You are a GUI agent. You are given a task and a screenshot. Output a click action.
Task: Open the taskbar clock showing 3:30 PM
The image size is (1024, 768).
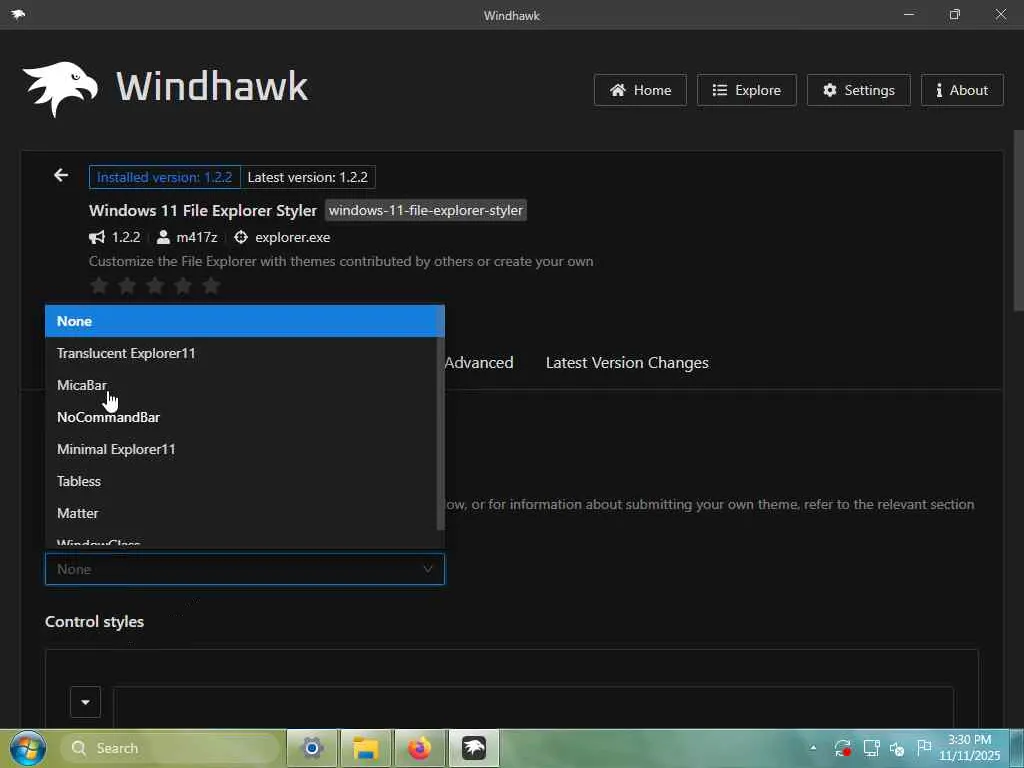[x=970, y=748]
